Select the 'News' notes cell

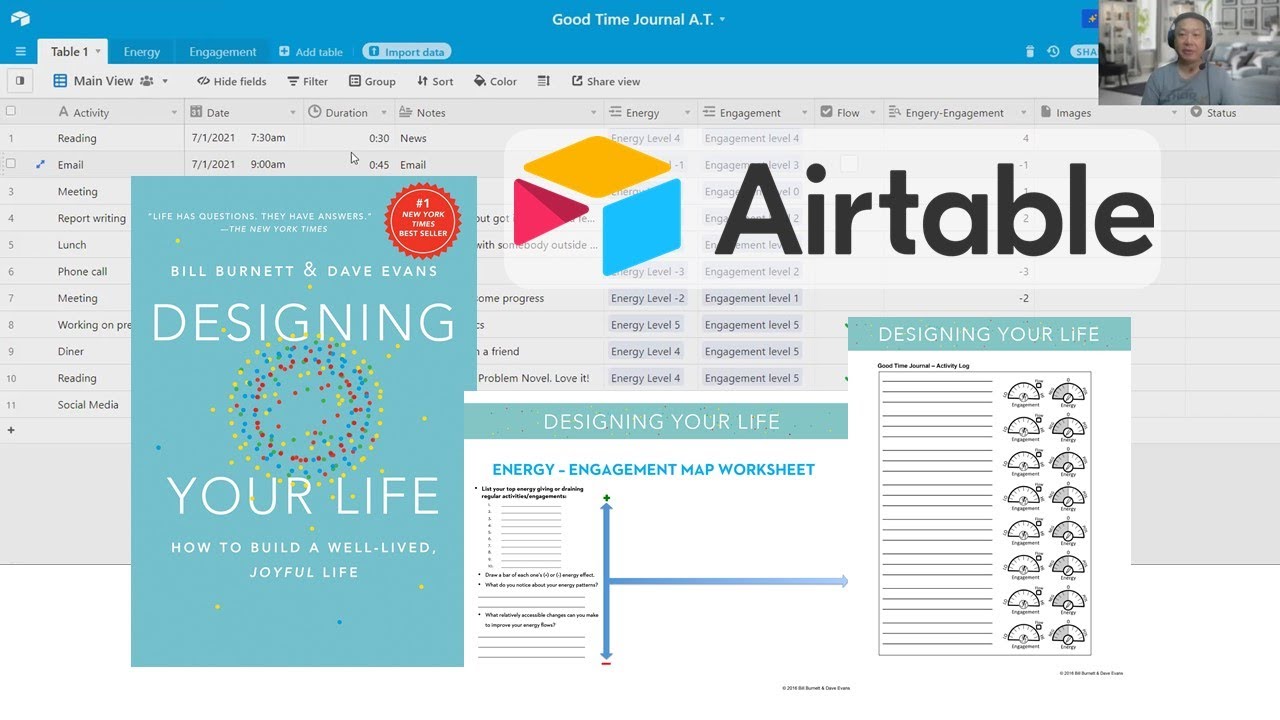(x=498, y=138)
